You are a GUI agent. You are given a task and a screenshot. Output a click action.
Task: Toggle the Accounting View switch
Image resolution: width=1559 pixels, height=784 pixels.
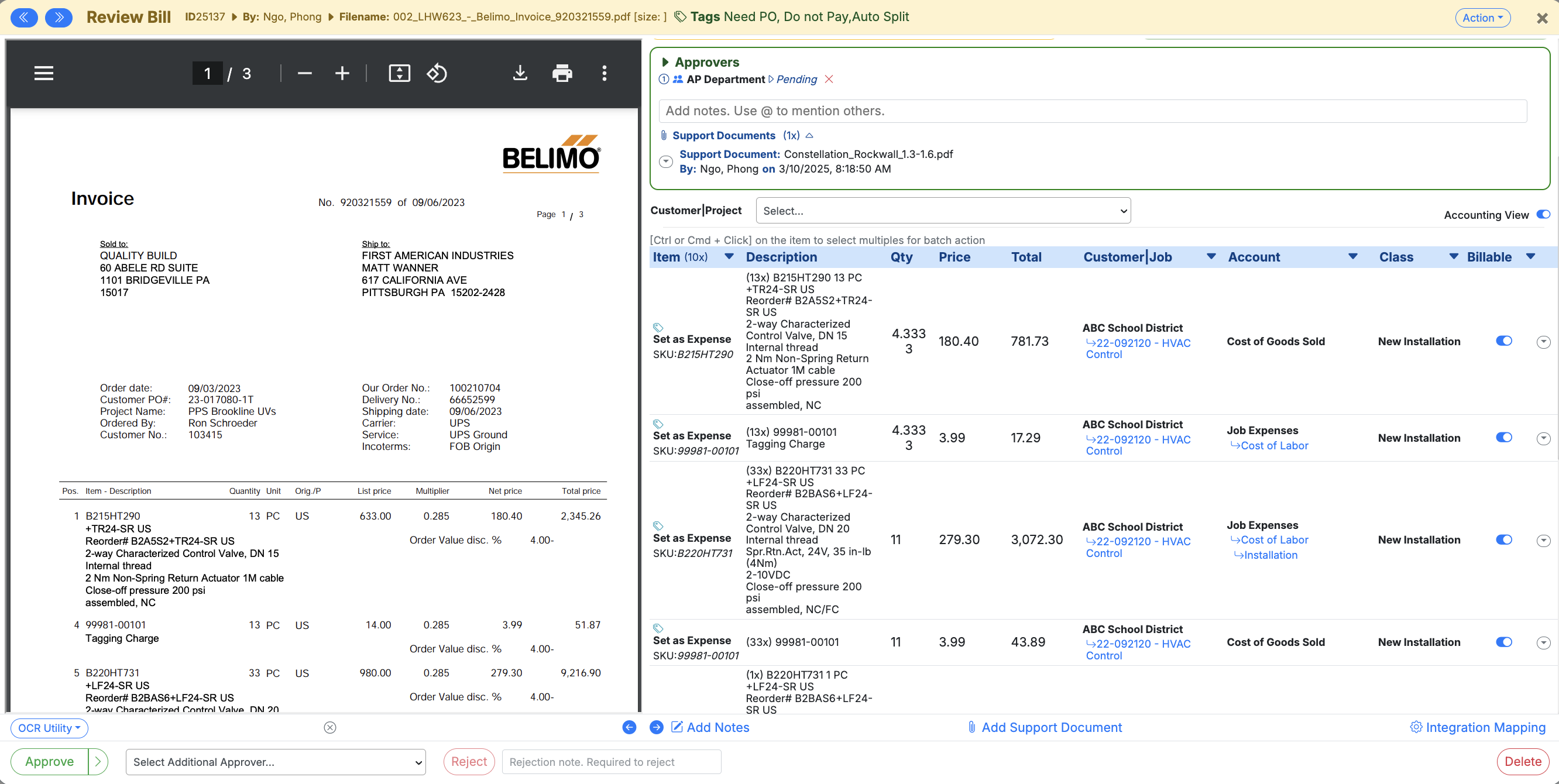(x=1543, y=215)
